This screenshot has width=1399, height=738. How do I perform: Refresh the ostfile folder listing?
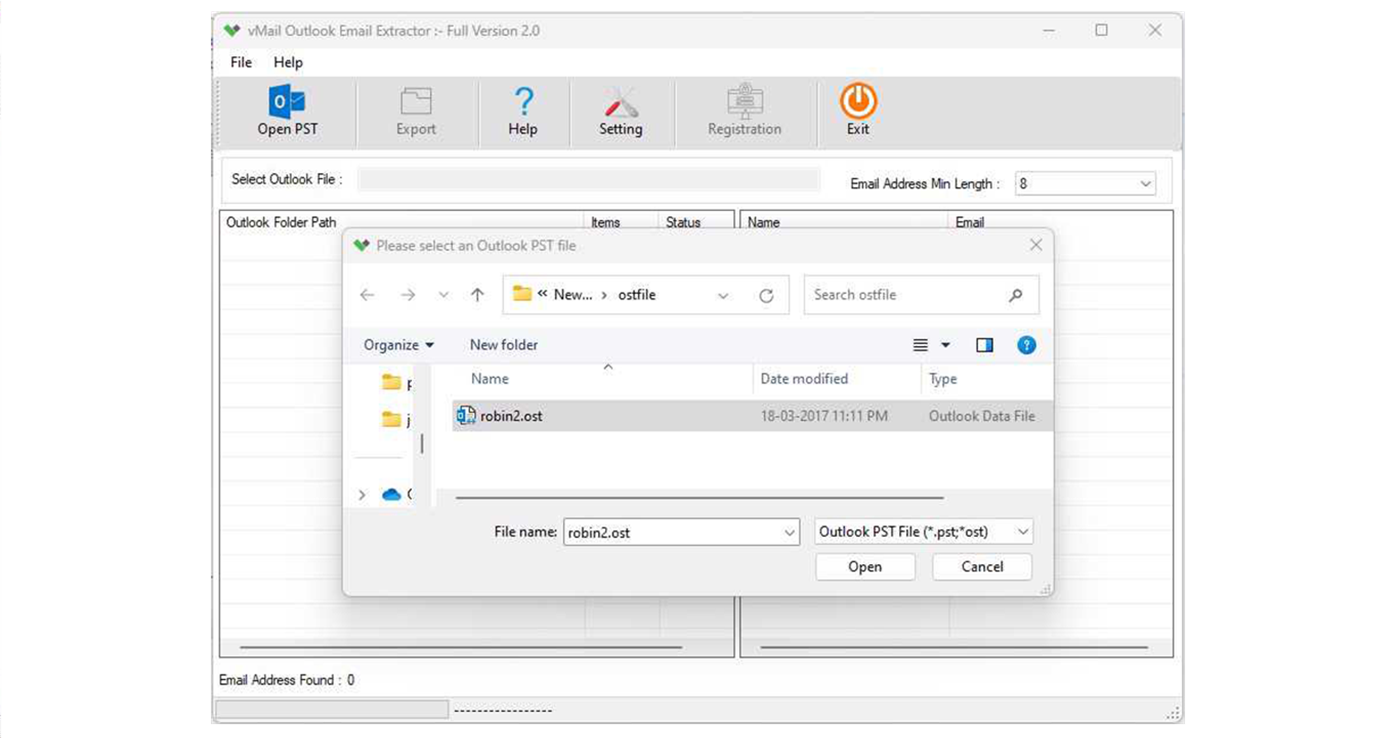[x=766, y=295]
